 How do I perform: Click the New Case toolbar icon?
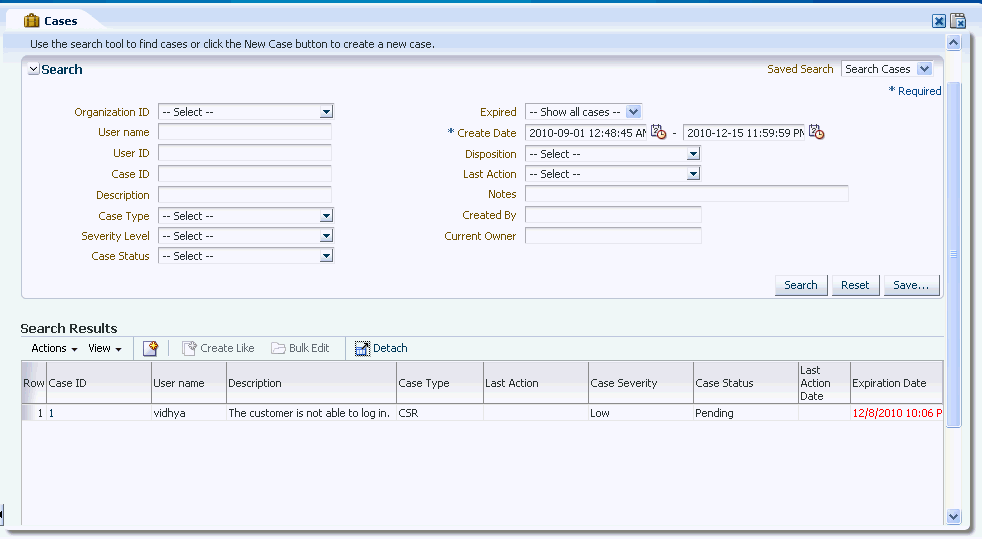pos(150,348)
